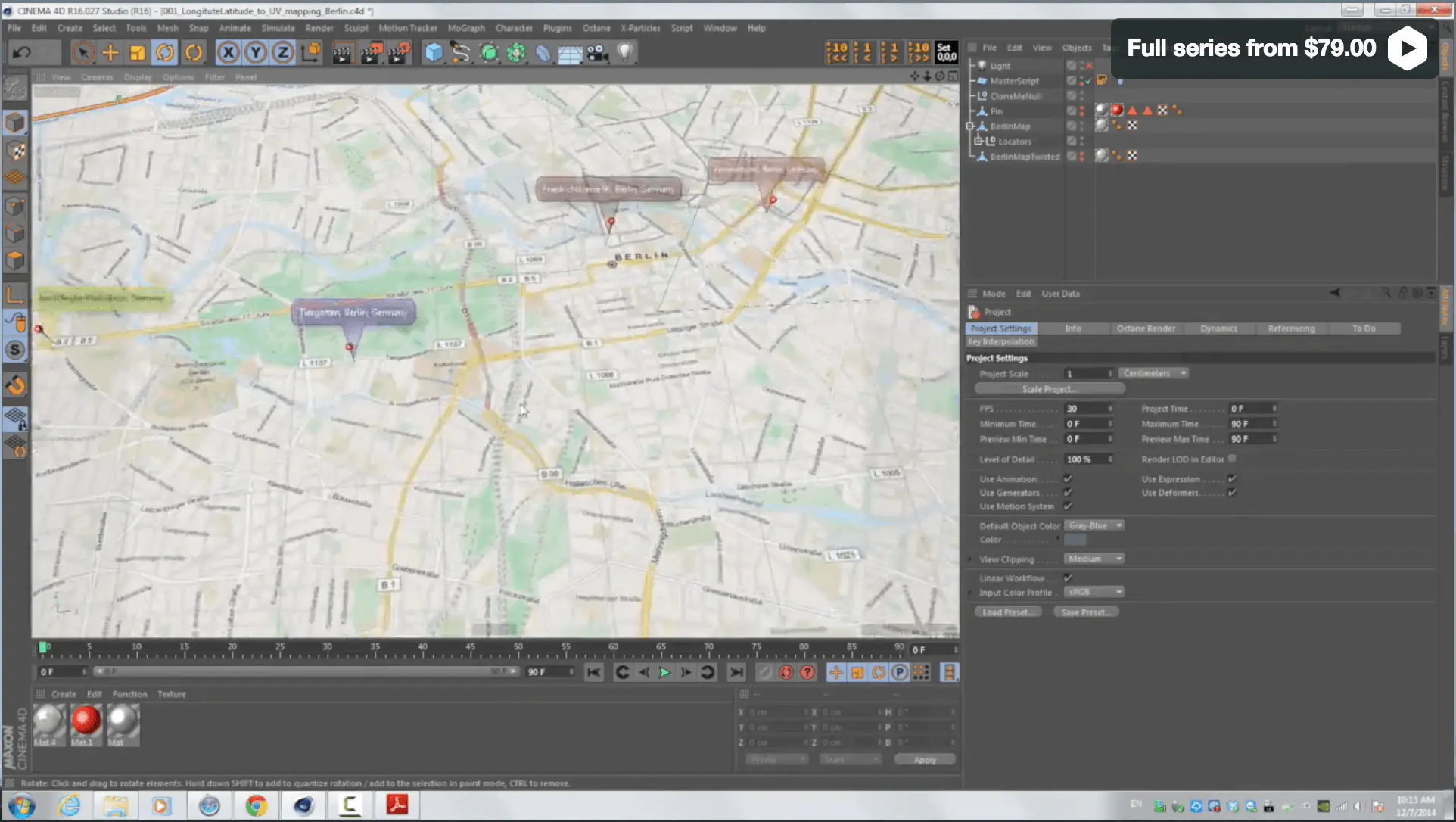1456x822 pixels.
Task: Expand the Input Color Profile arrow
Action: pos(970,593)
